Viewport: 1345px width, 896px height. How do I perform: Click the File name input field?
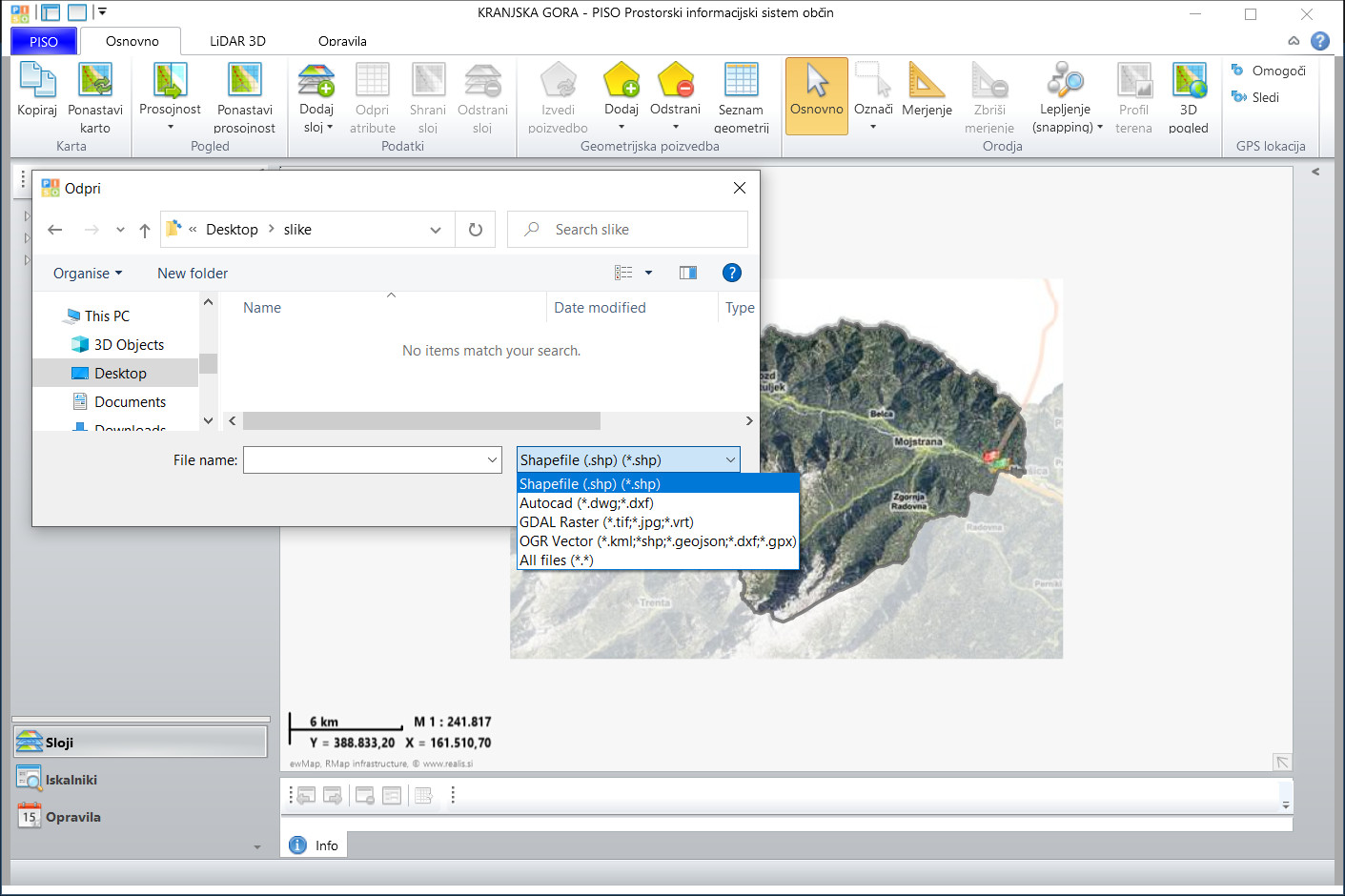click(x=363, y=459)
